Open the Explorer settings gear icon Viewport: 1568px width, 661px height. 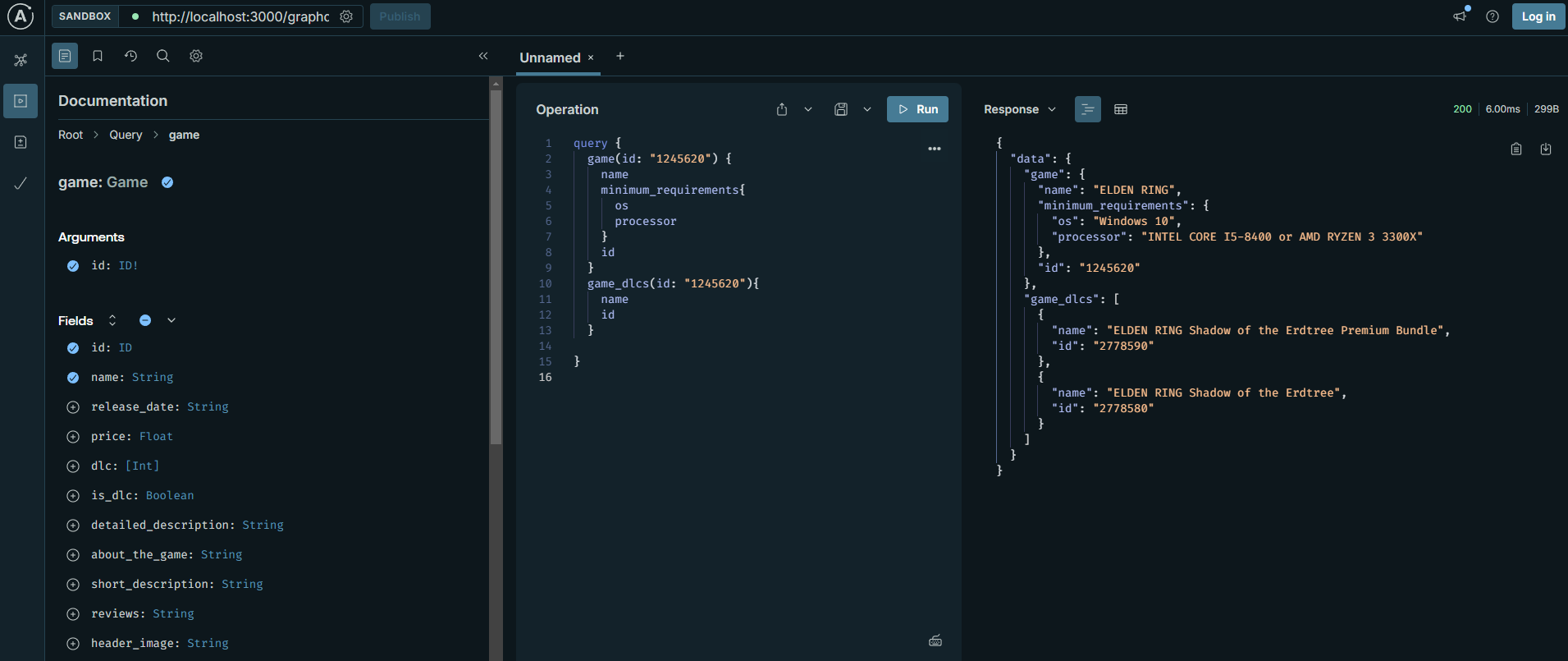click(x=196, y=56)
